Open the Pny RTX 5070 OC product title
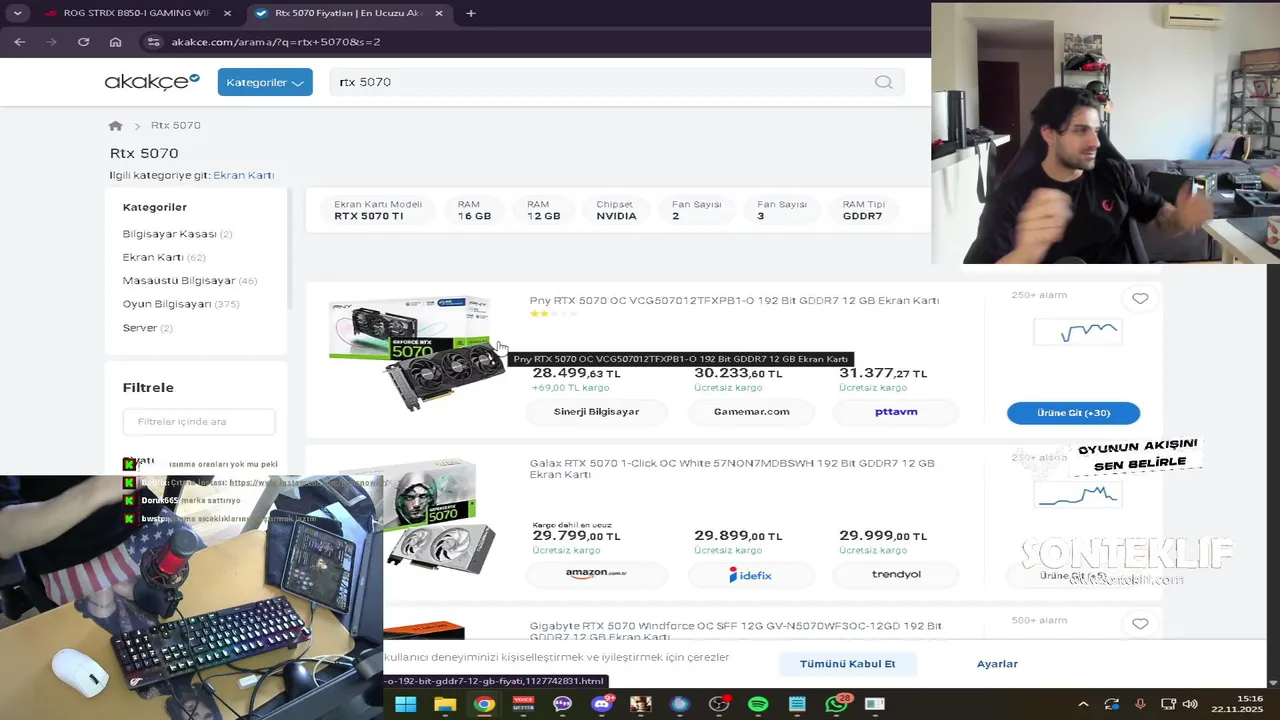This screenshot has width=1280, height=720. coord(734,300)
